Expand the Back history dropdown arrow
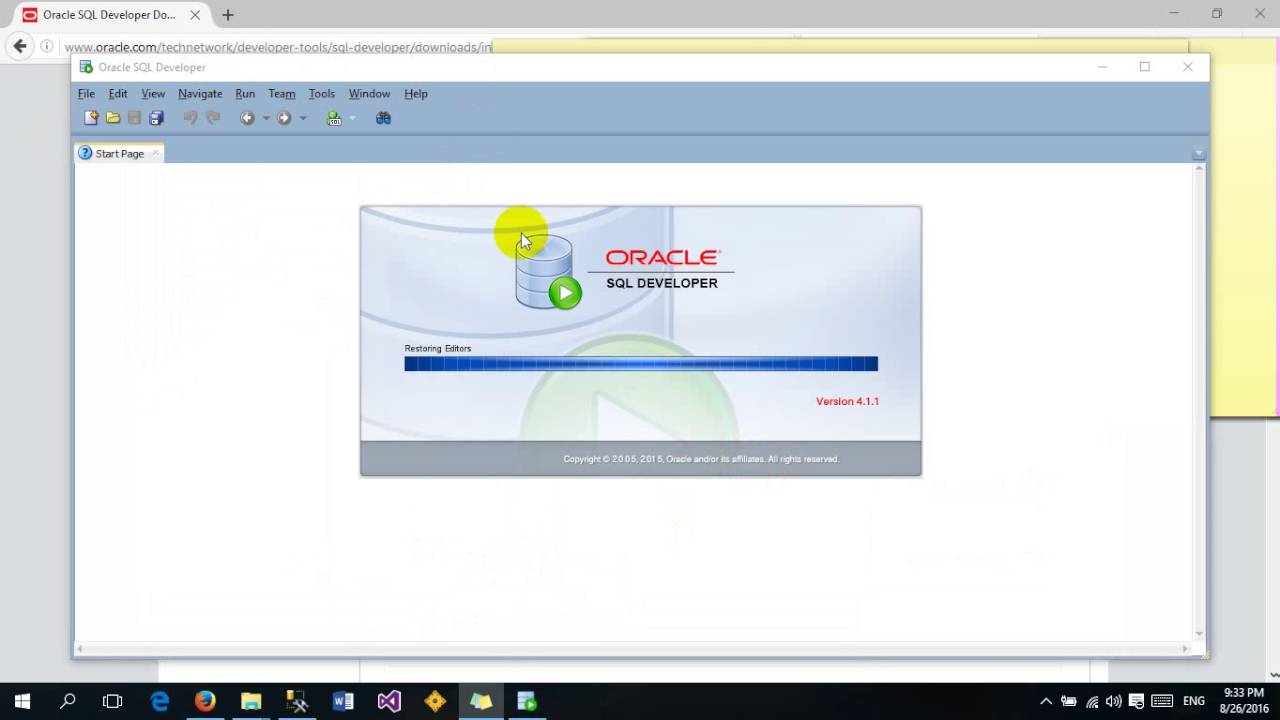 coord(266,118)
